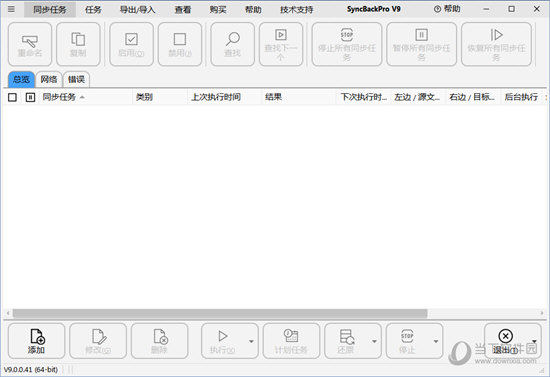Image resolution: width=550 pixels, height=377 pixels.
Task: Click the scrollbar left arrow
Action: [8, 313]
